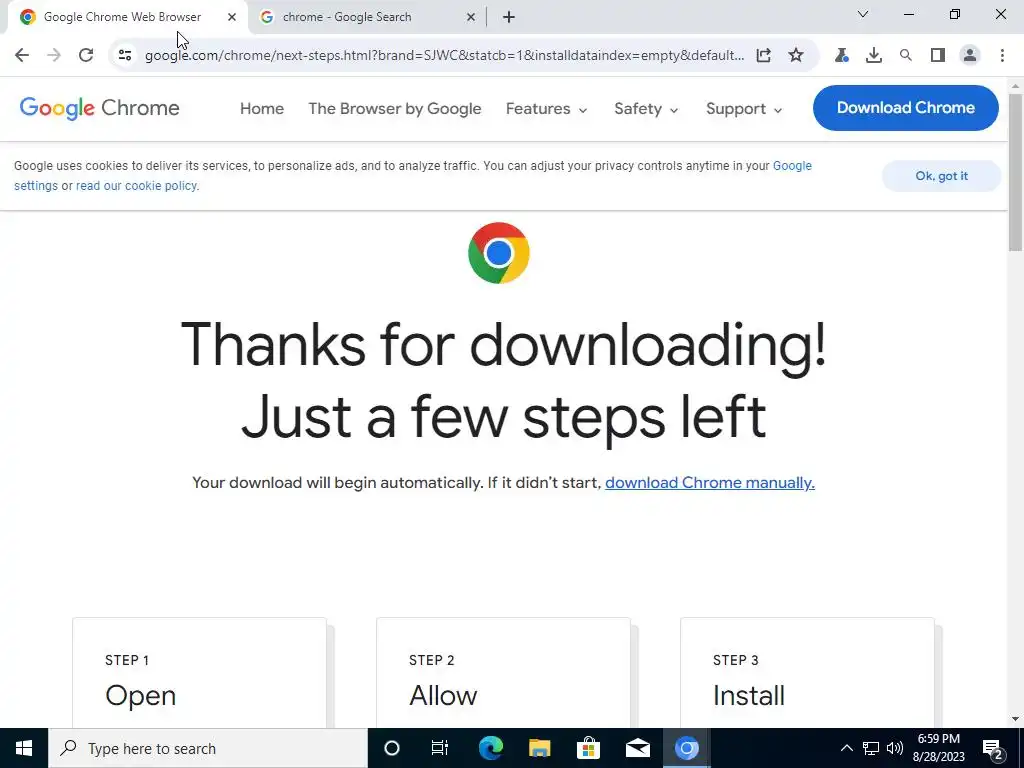
Task: Open a new tab with plus button
Action: [509, 17]
